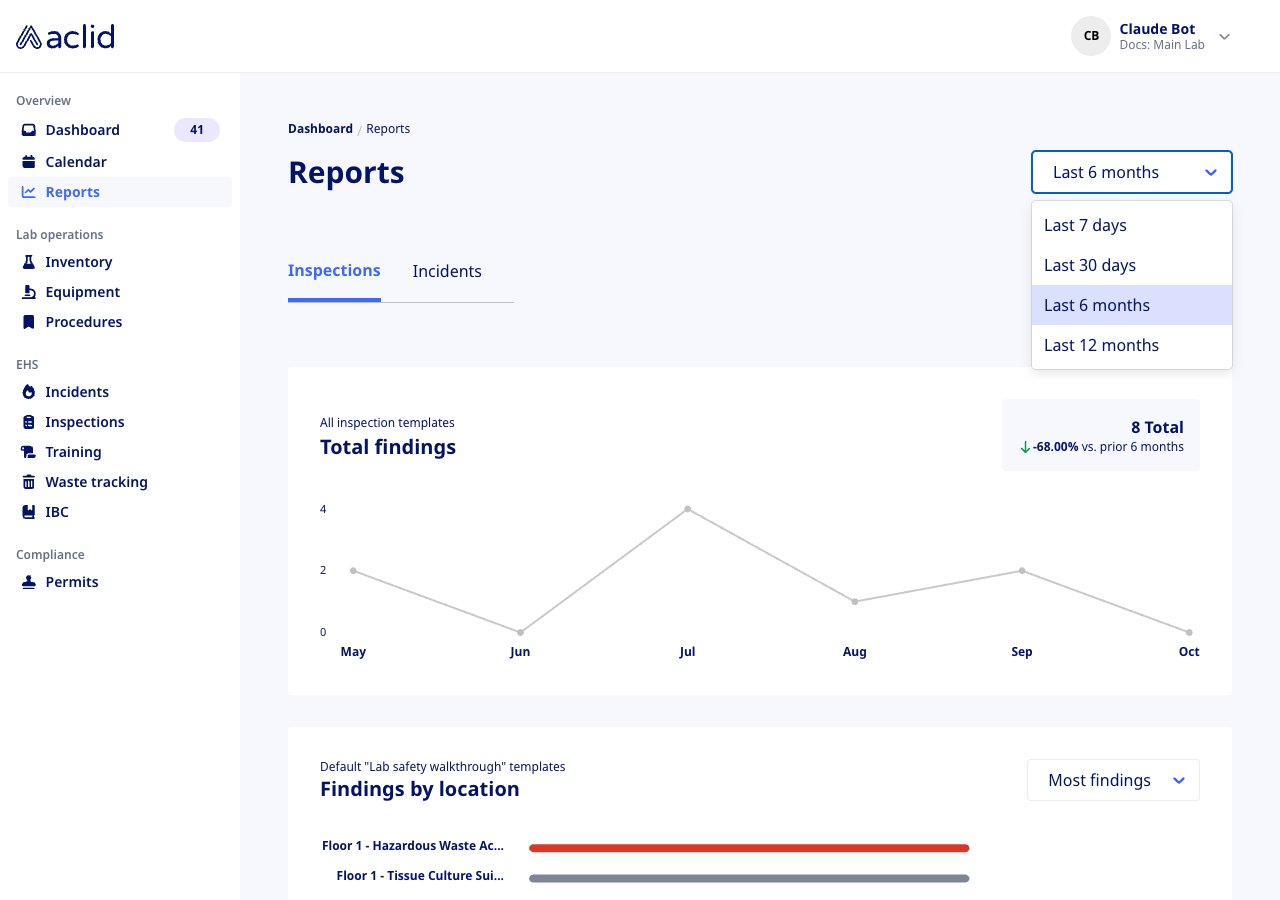The image size is (1280, 900).
Task: Click the Equipment microscope icon
Action: pos(29,292)
